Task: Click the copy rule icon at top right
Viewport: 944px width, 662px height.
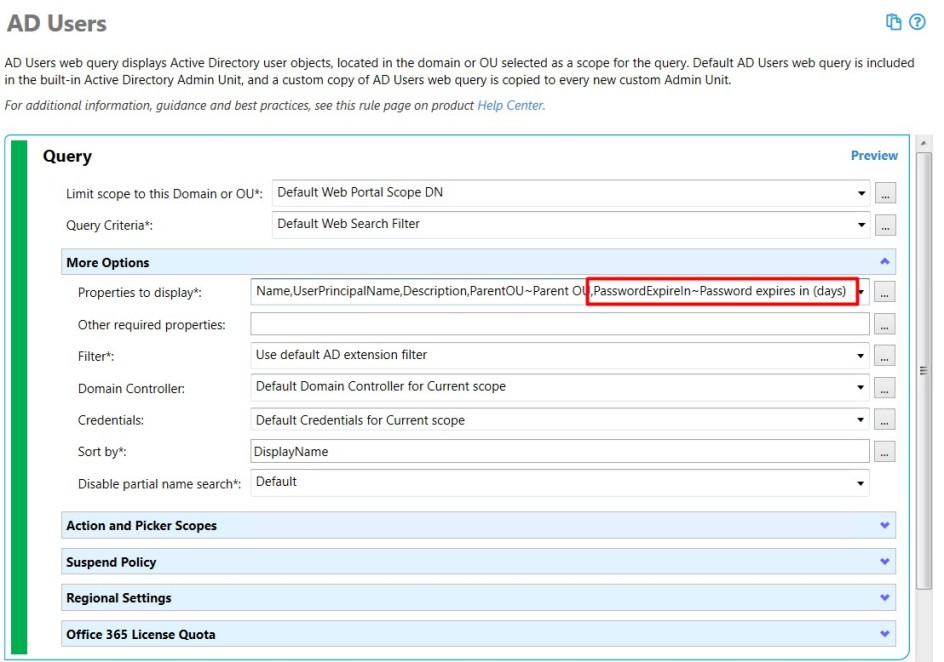Action: point(893,22)
